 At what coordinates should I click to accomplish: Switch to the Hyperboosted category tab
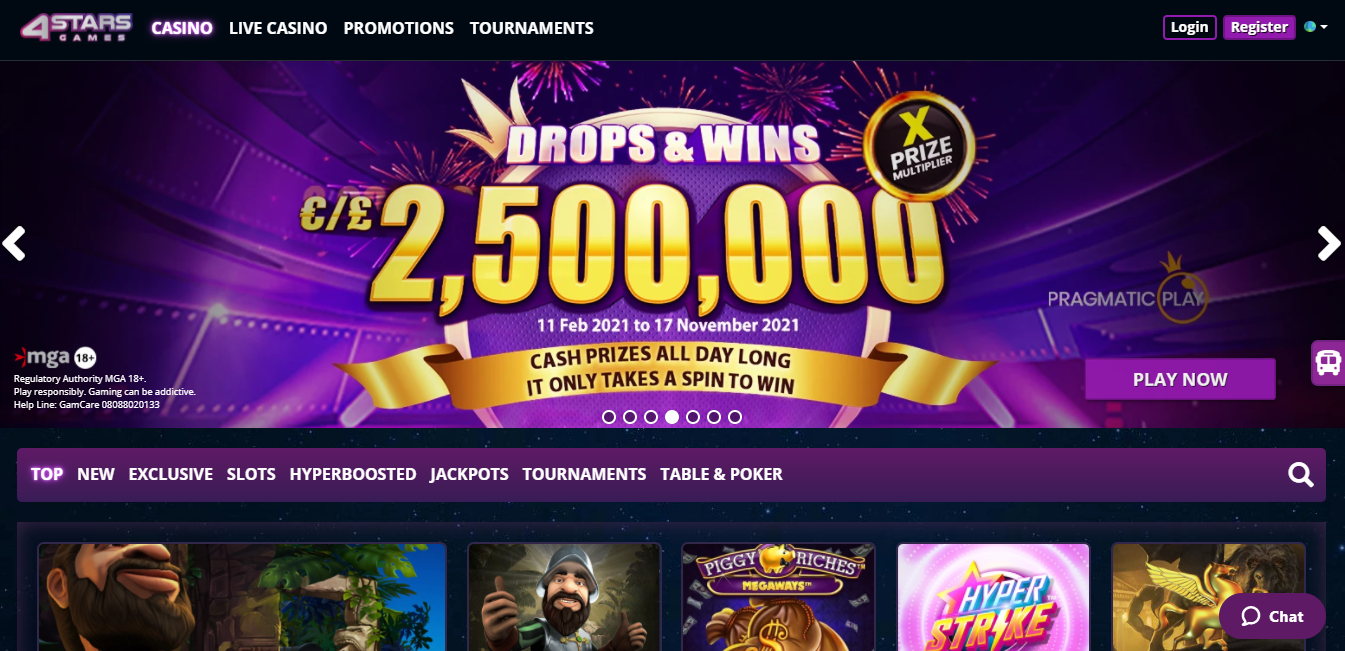353,474
